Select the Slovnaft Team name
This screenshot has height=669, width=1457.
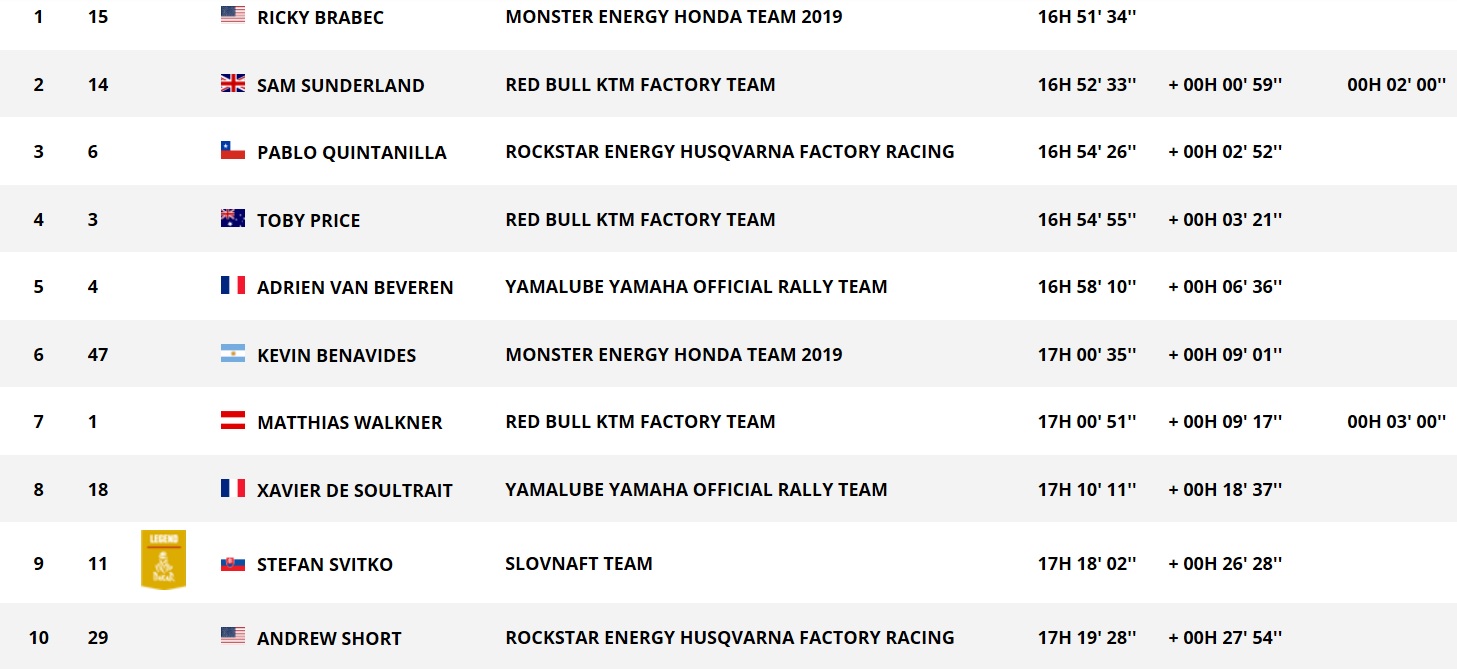pos(579,564)
